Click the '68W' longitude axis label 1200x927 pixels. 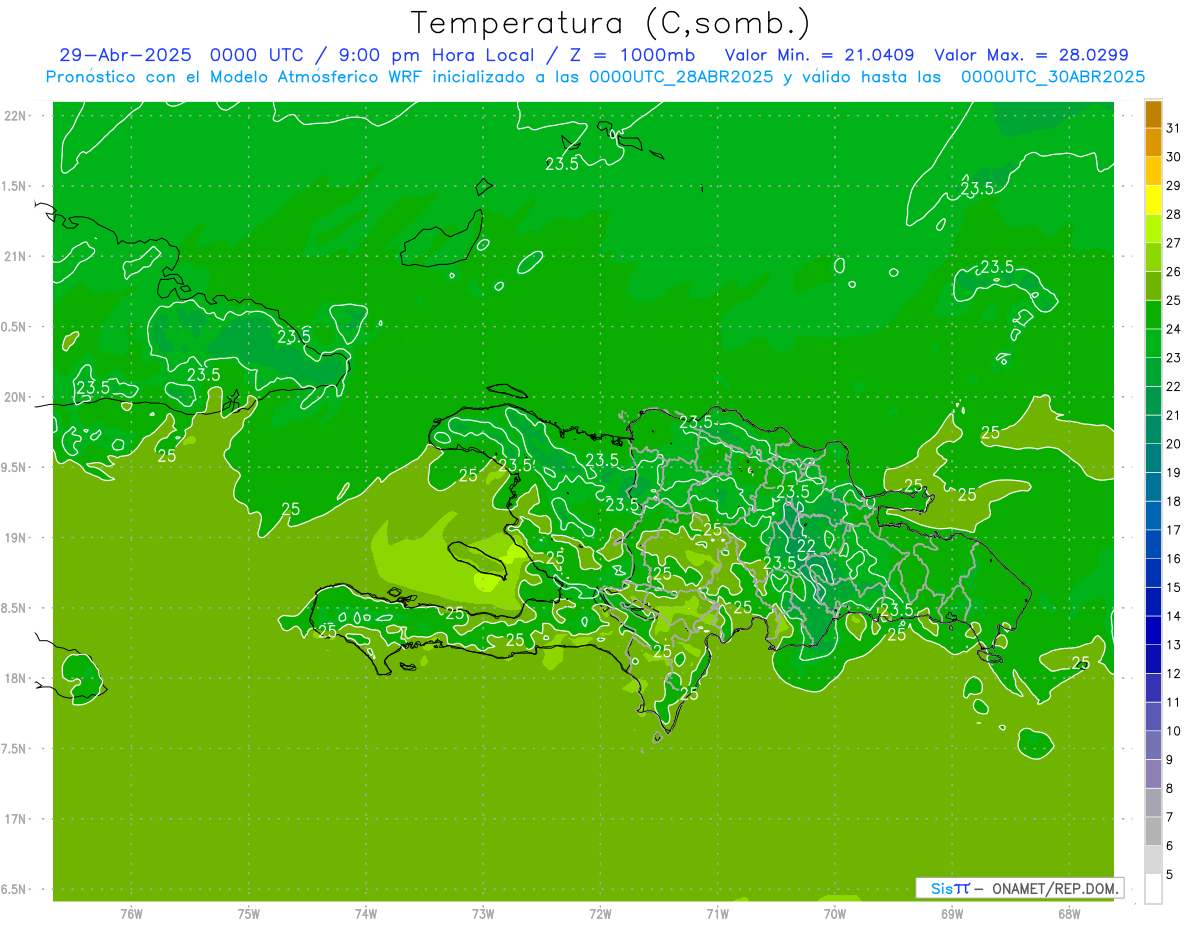click(1069, 914)
